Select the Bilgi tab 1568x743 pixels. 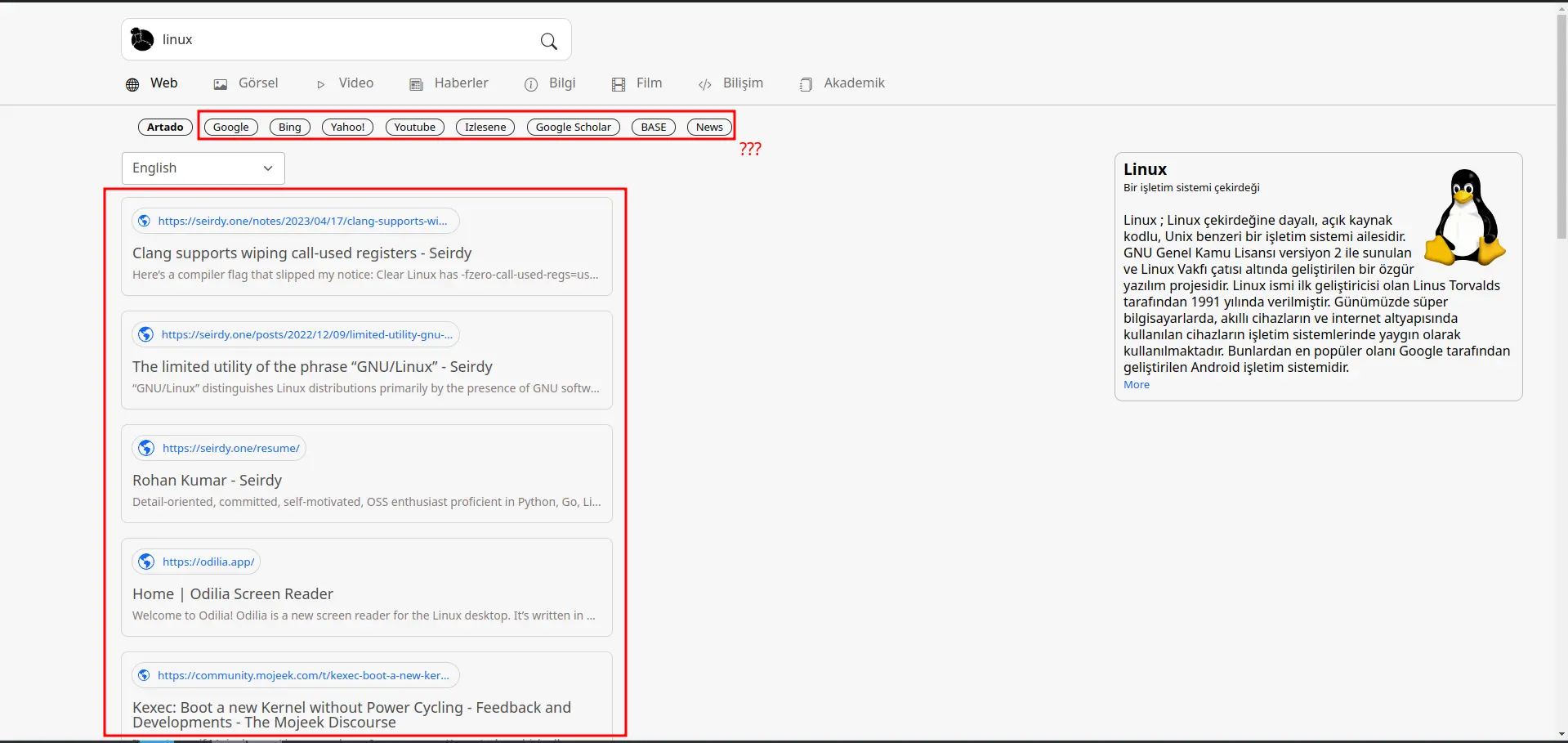(550, 83)
